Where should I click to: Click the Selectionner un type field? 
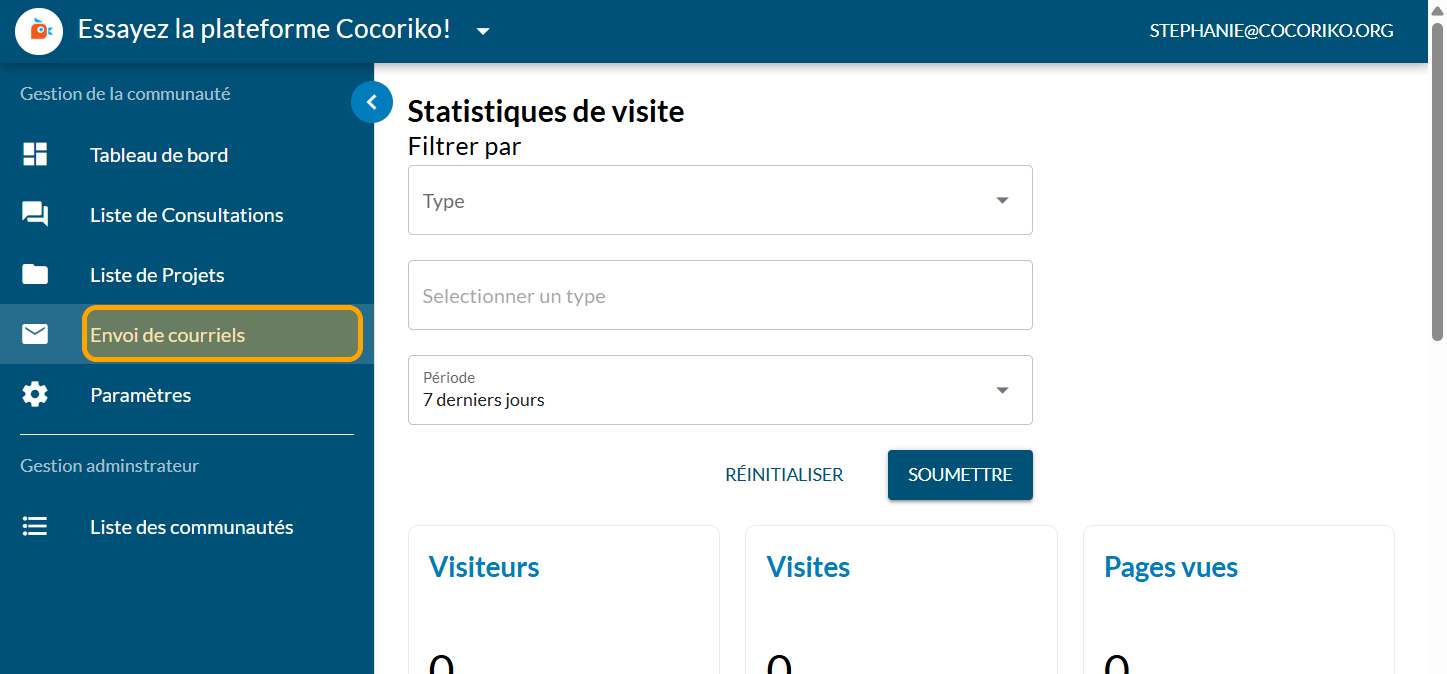pyautogui.click(x=720, y=296)
